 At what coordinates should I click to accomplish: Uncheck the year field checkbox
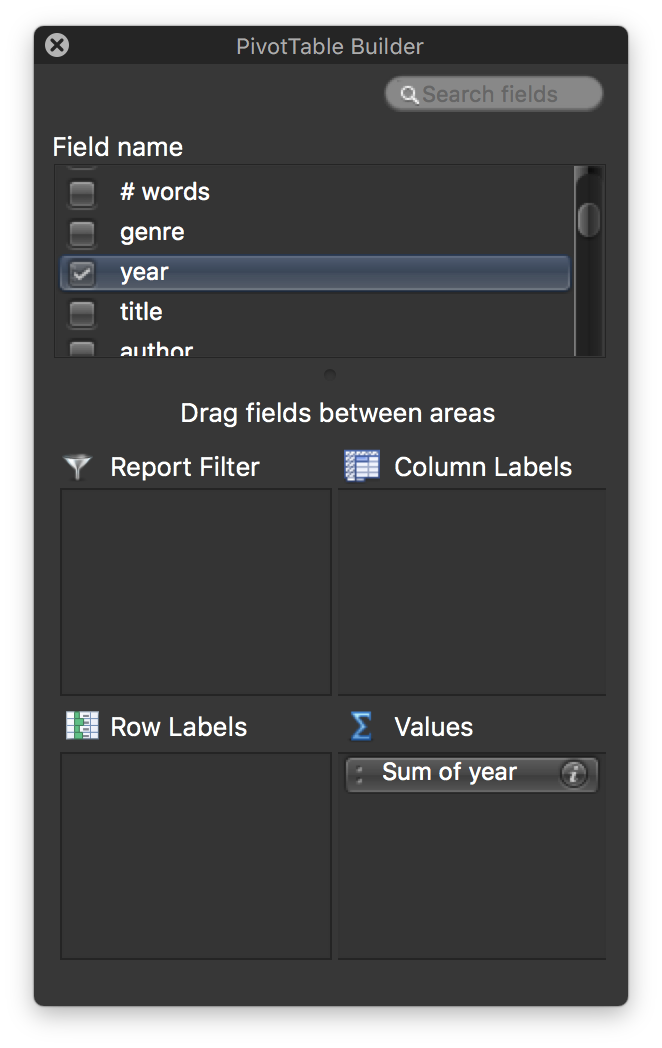click(82, 273)
